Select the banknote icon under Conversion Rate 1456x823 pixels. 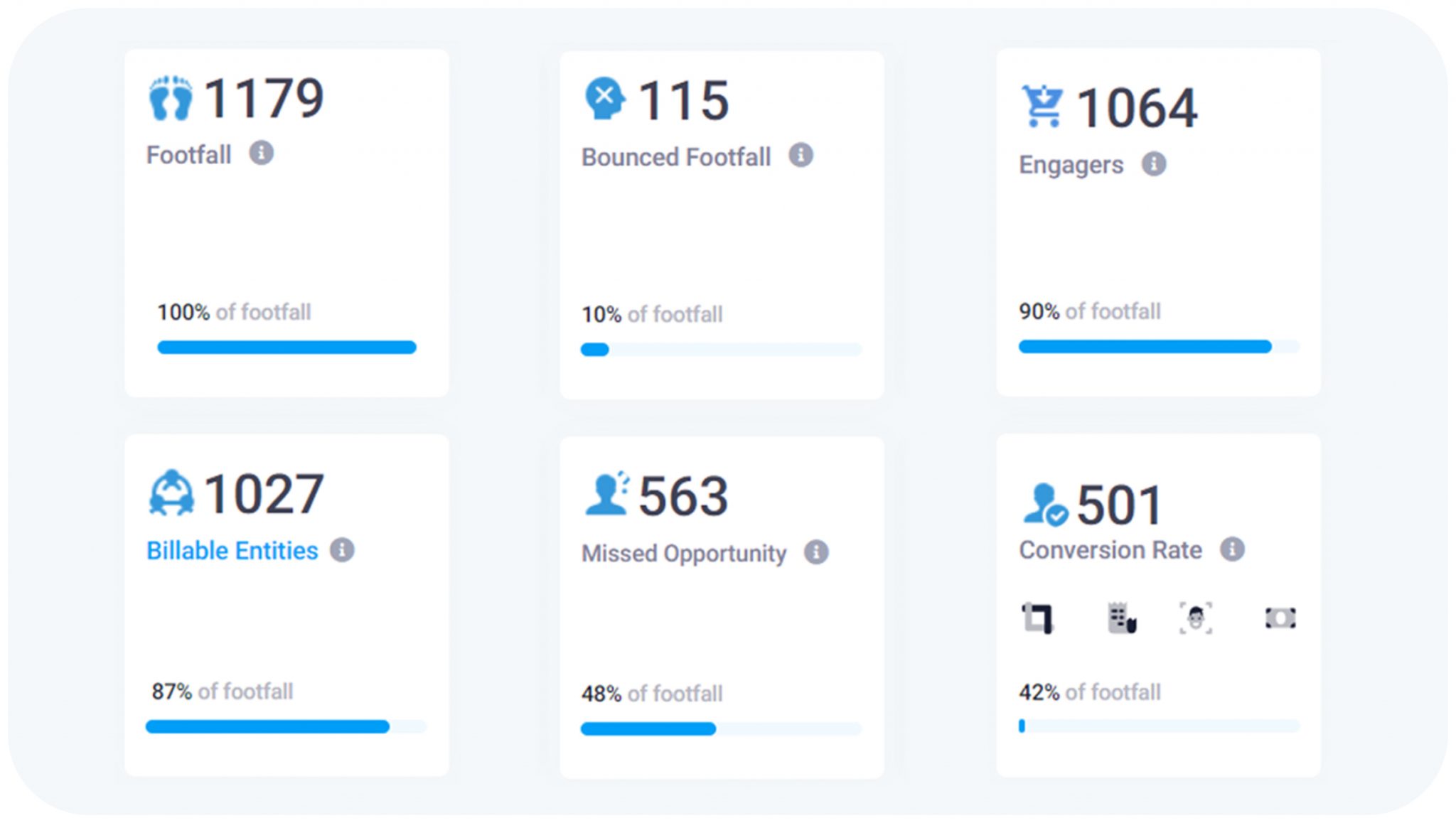coord(1280,618)
